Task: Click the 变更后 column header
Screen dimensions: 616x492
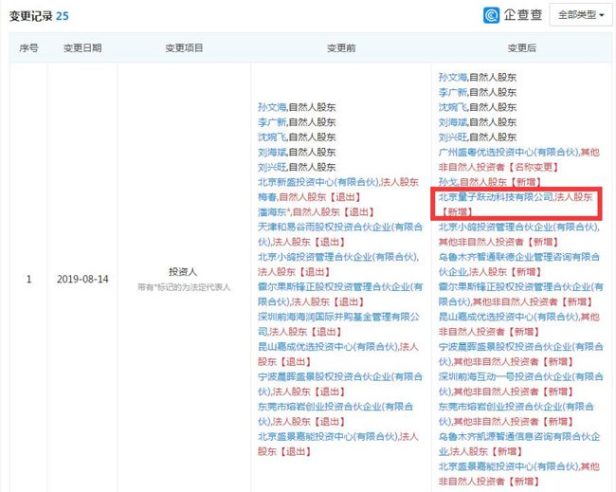Action: pos(522,48)
